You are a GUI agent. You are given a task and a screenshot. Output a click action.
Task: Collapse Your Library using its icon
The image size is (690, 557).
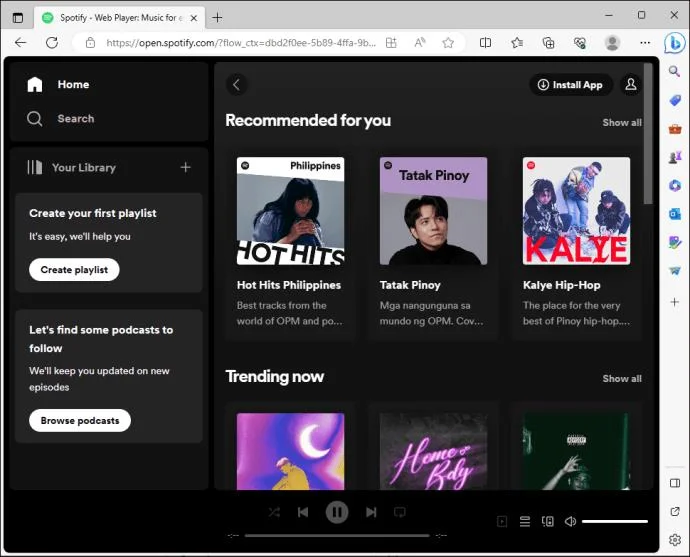35,167
